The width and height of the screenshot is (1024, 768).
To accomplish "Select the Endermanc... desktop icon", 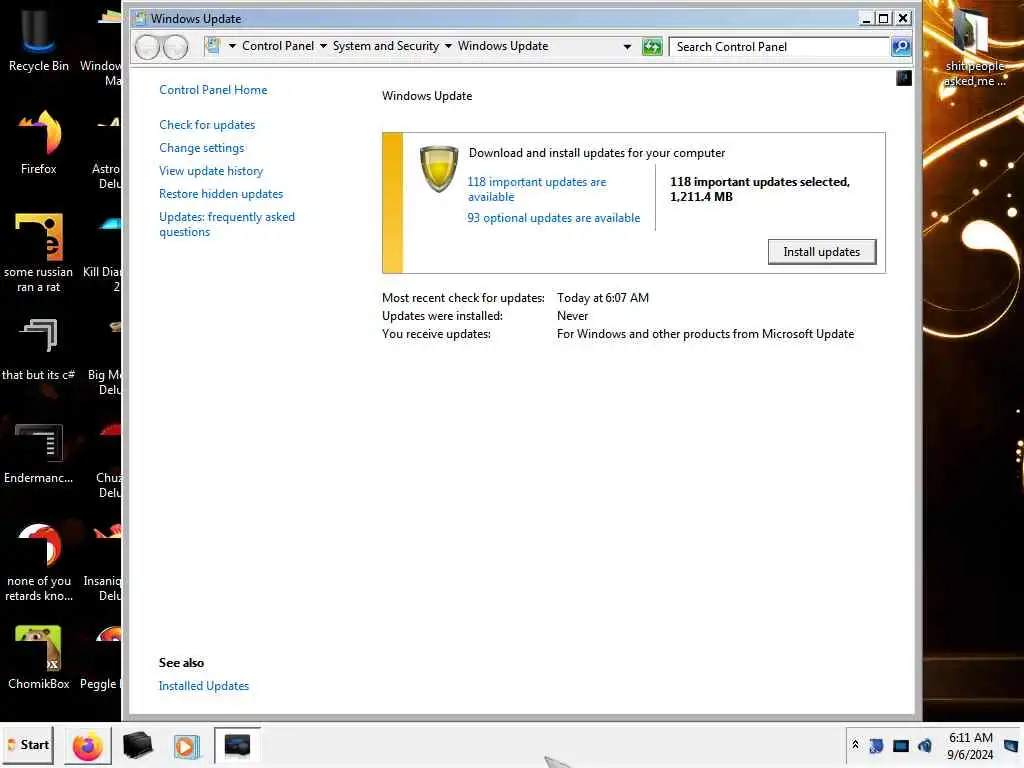I will point(39,453).
